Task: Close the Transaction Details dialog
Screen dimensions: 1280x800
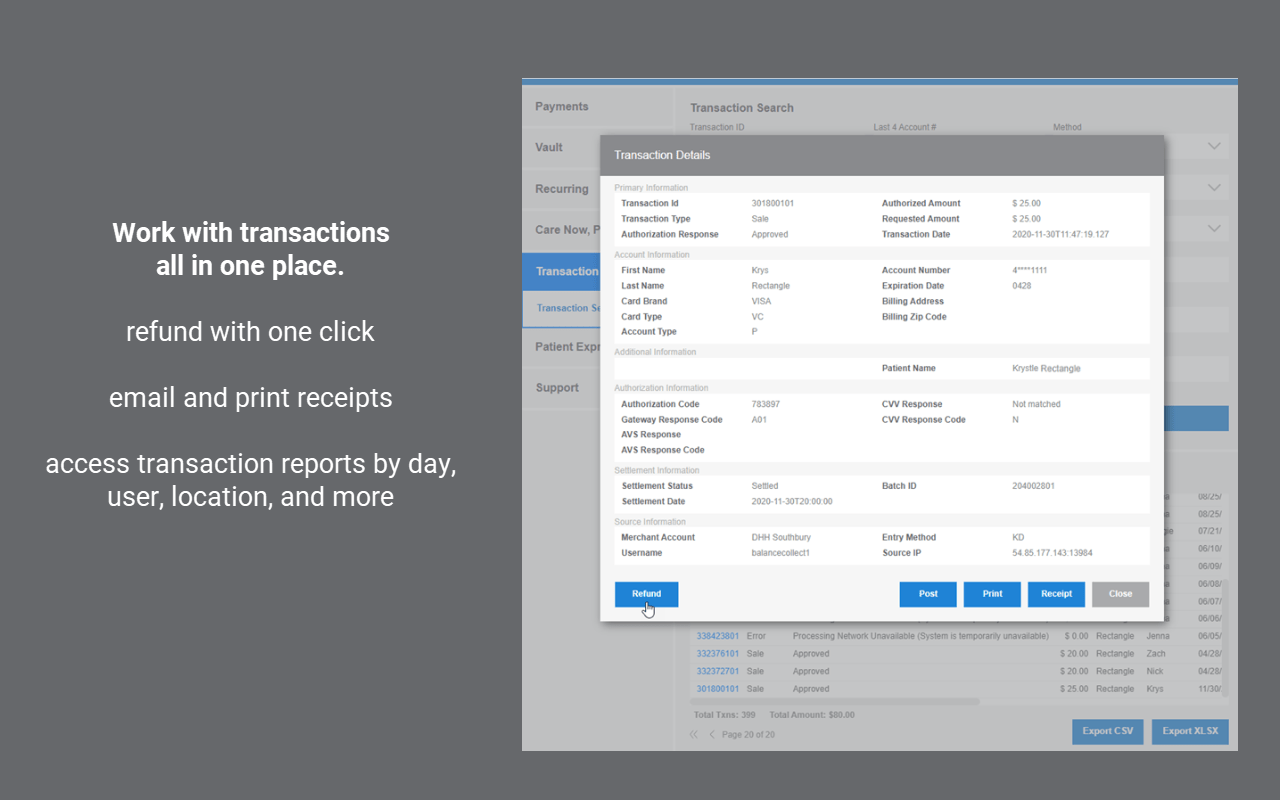Action: coord(1120,594)
